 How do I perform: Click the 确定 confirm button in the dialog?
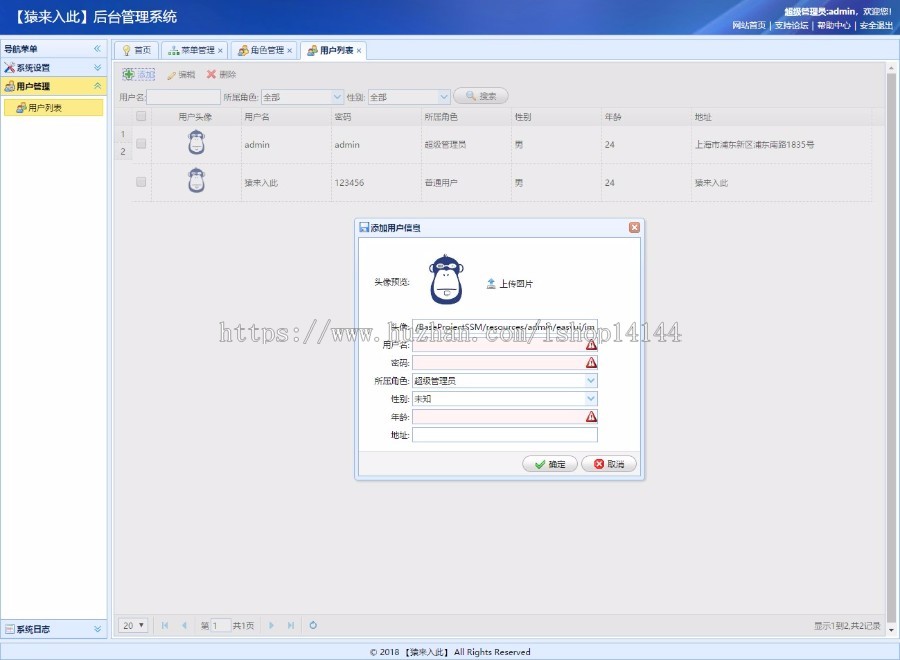click(x=548, y=463)
